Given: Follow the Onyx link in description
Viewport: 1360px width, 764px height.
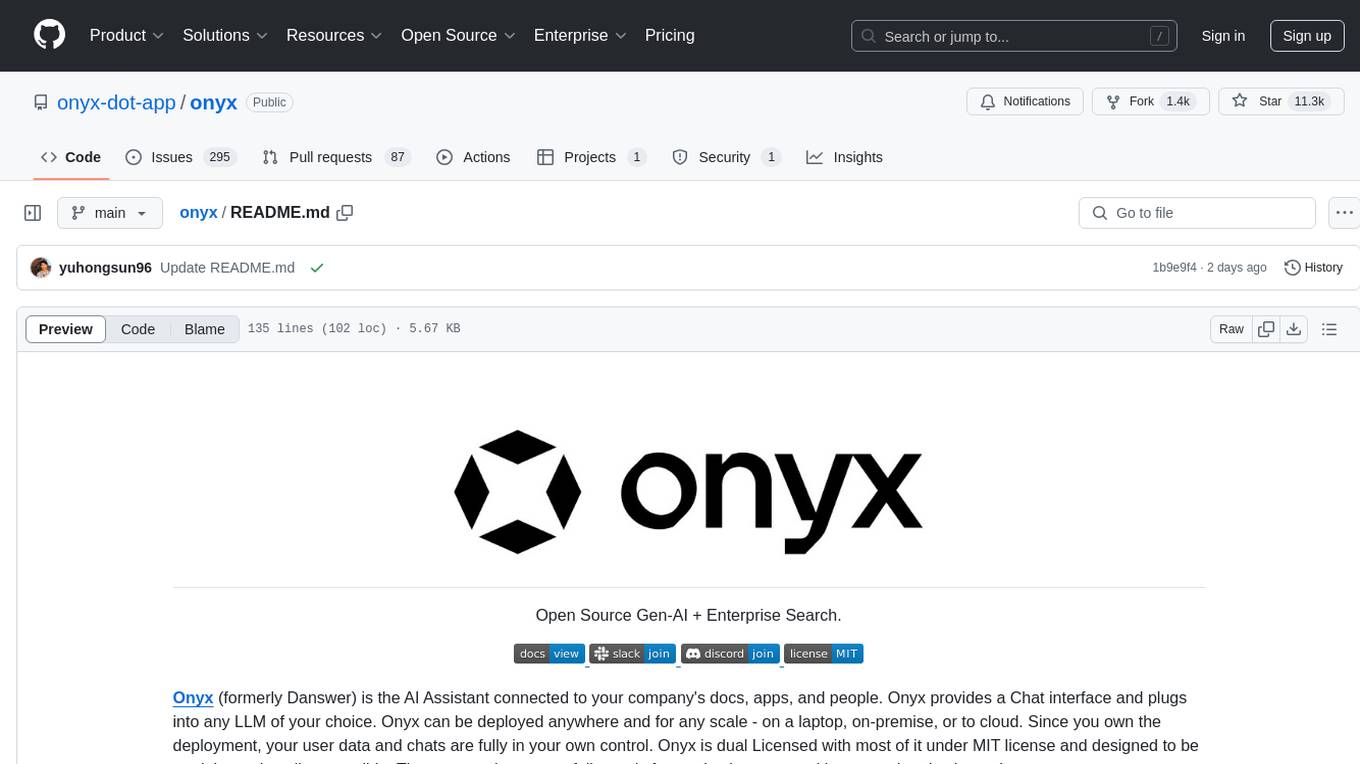Looking at the screenshot, I should 193,697.
